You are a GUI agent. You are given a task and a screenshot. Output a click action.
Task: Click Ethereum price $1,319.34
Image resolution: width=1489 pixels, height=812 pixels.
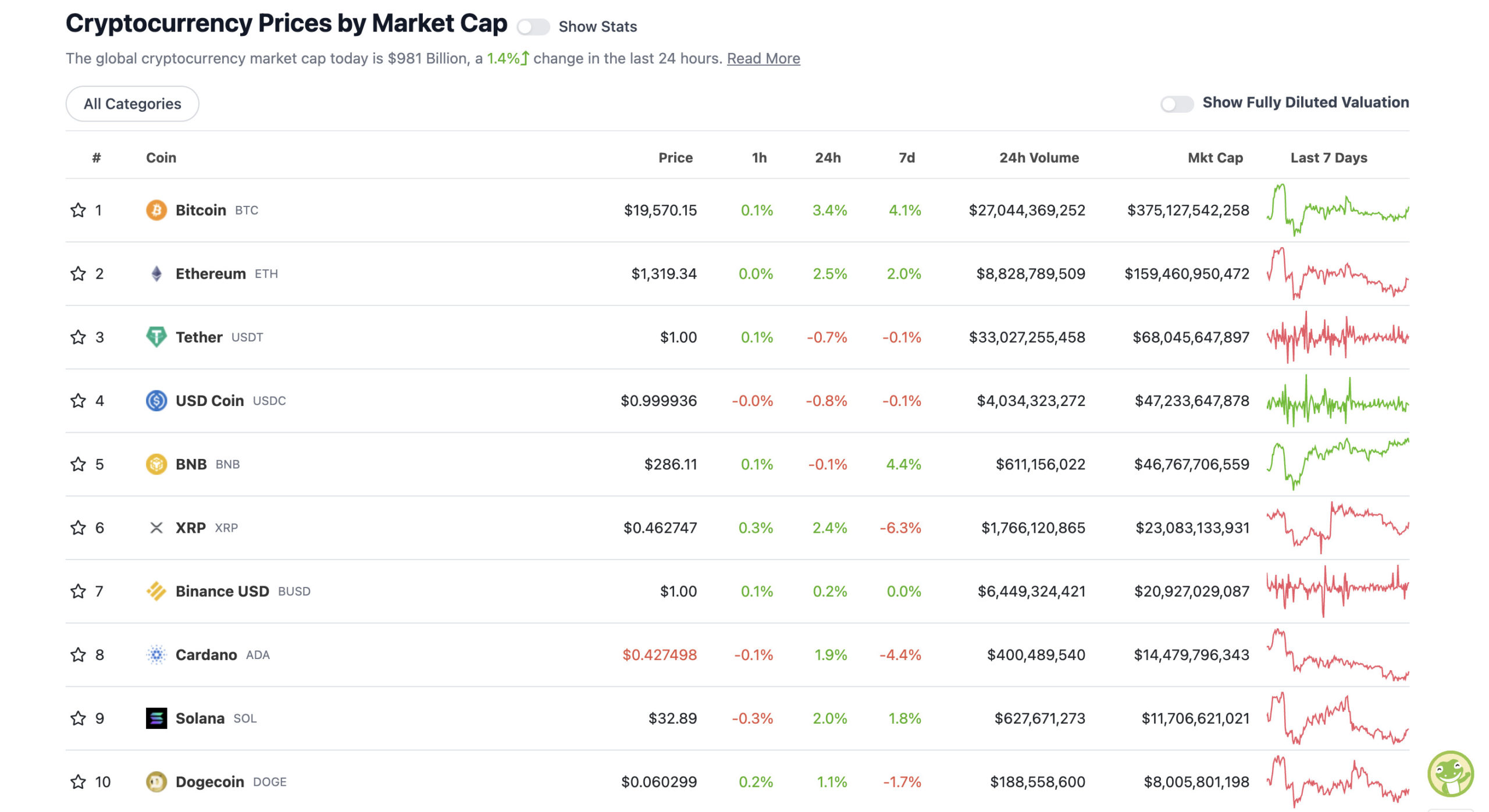click(664, 273)
